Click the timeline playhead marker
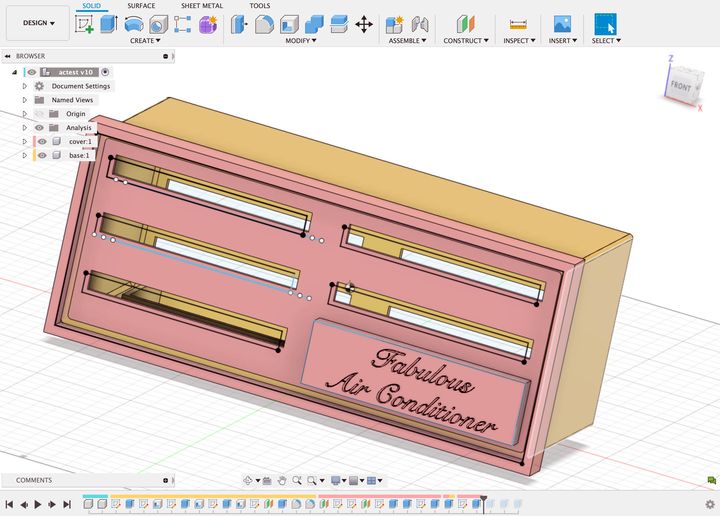 pos(483,498)
